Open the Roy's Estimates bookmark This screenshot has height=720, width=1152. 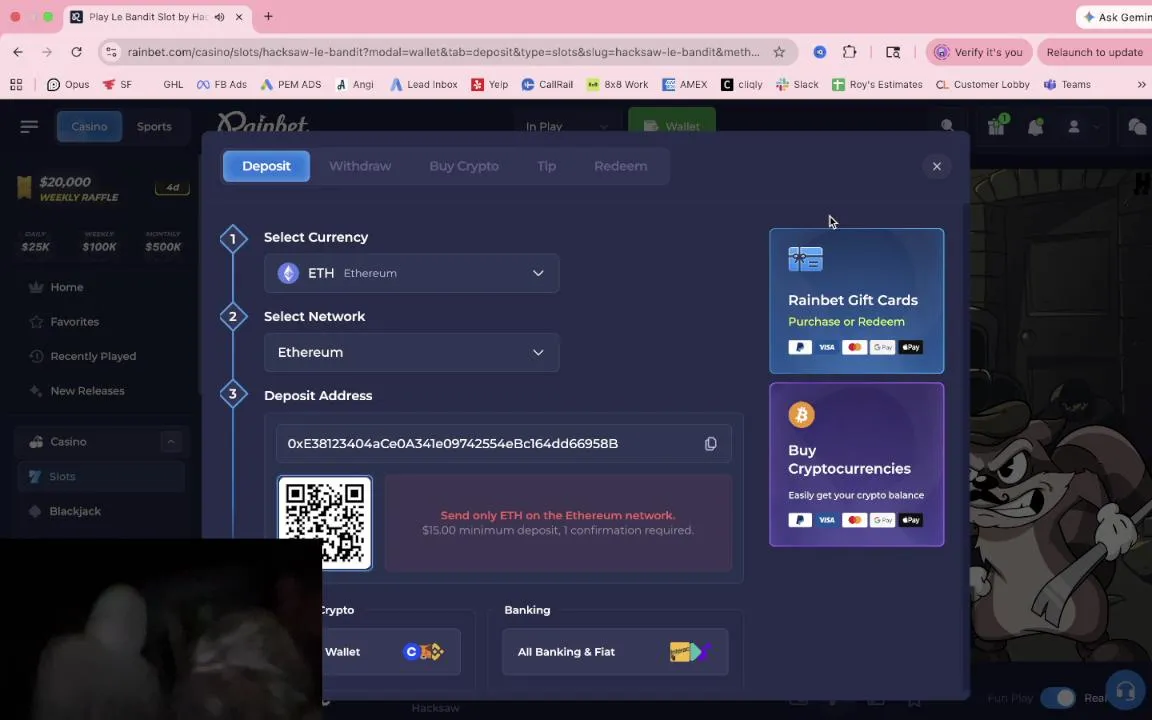click(x=877, y=84)
